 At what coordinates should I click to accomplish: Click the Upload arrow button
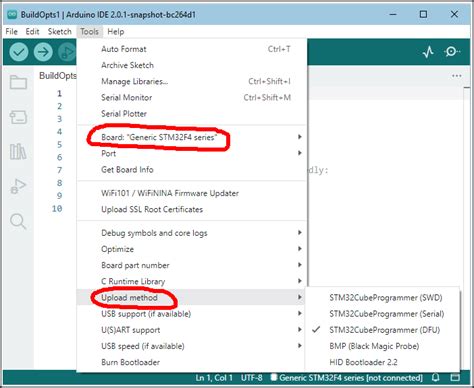pyautogui.click(x=43, y=52)
